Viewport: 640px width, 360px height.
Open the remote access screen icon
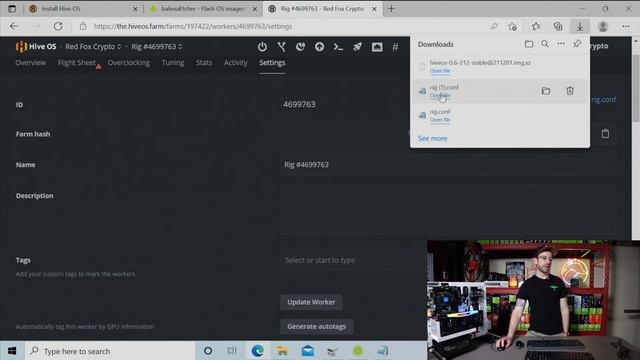377,47
